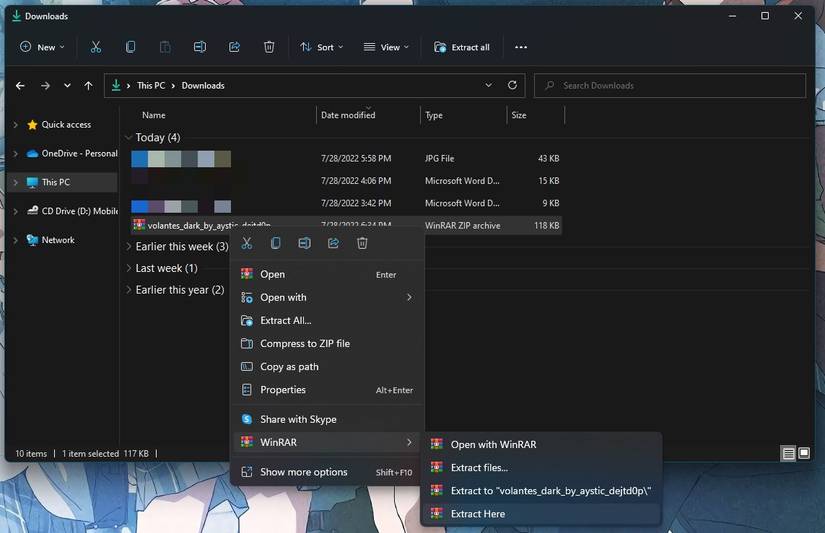825x533 pixels.
Task: Open the Sort dropdown
Action: [x=321, y=47]
